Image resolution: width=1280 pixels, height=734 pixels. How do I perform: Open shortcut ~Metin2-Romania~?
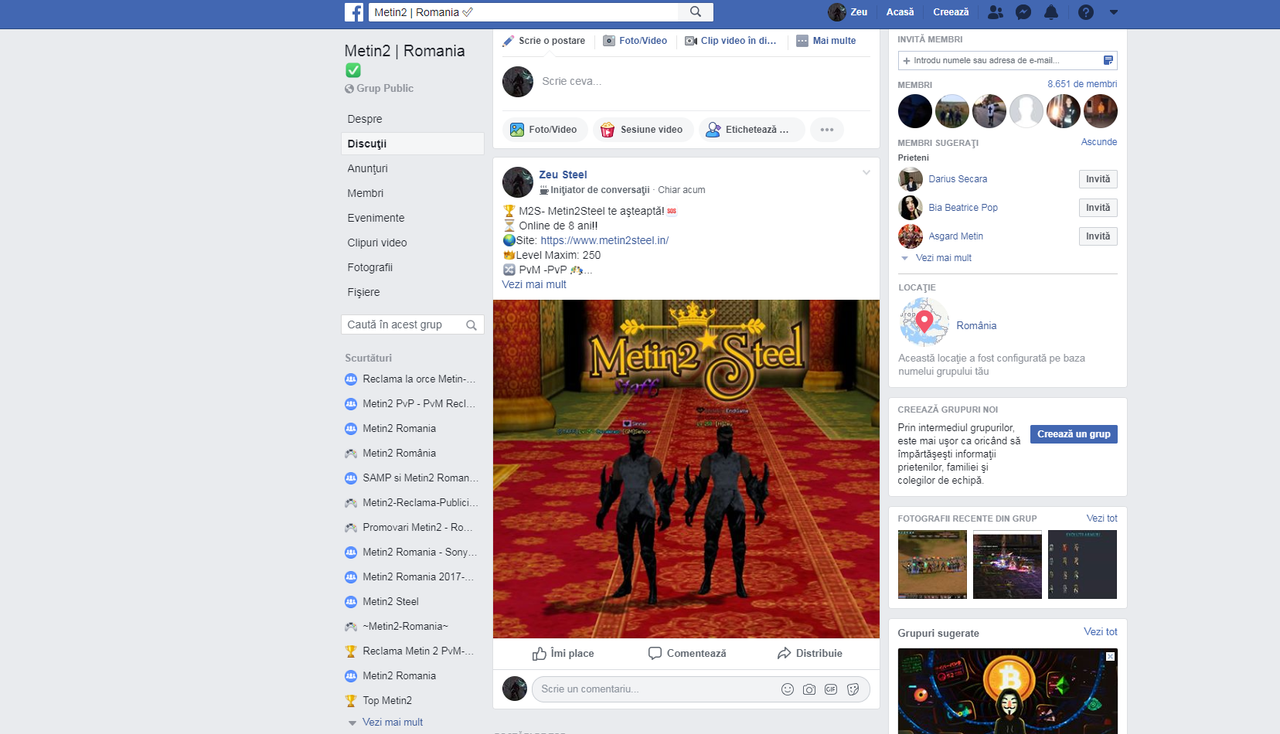[396, 626]
